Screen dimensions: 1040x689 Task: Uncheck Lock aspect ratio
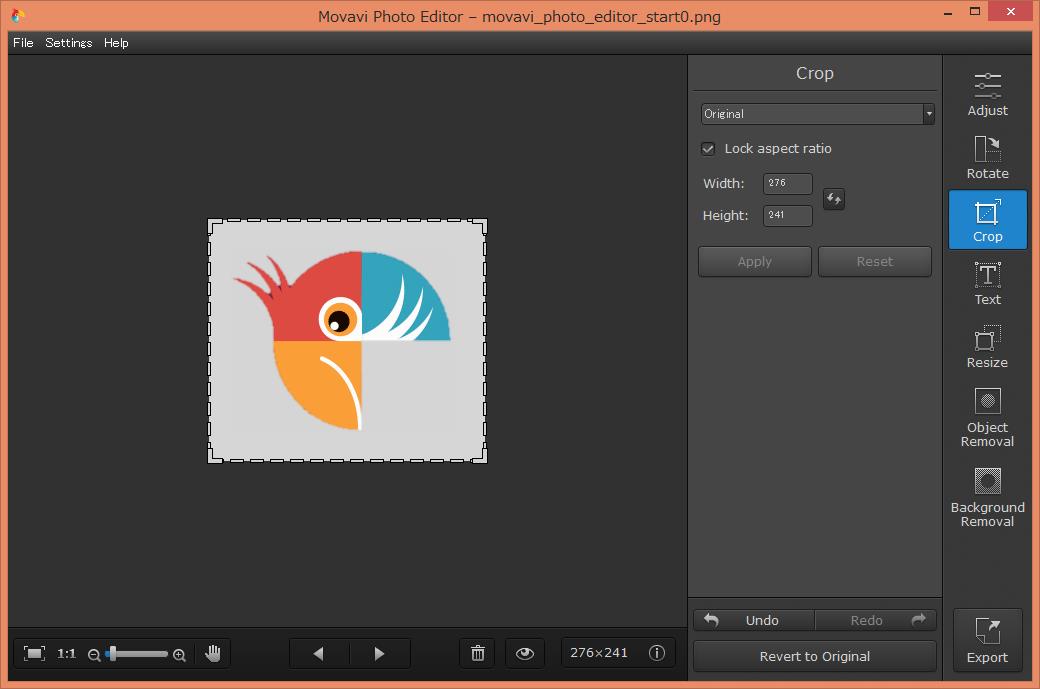[x=708, y=149]
